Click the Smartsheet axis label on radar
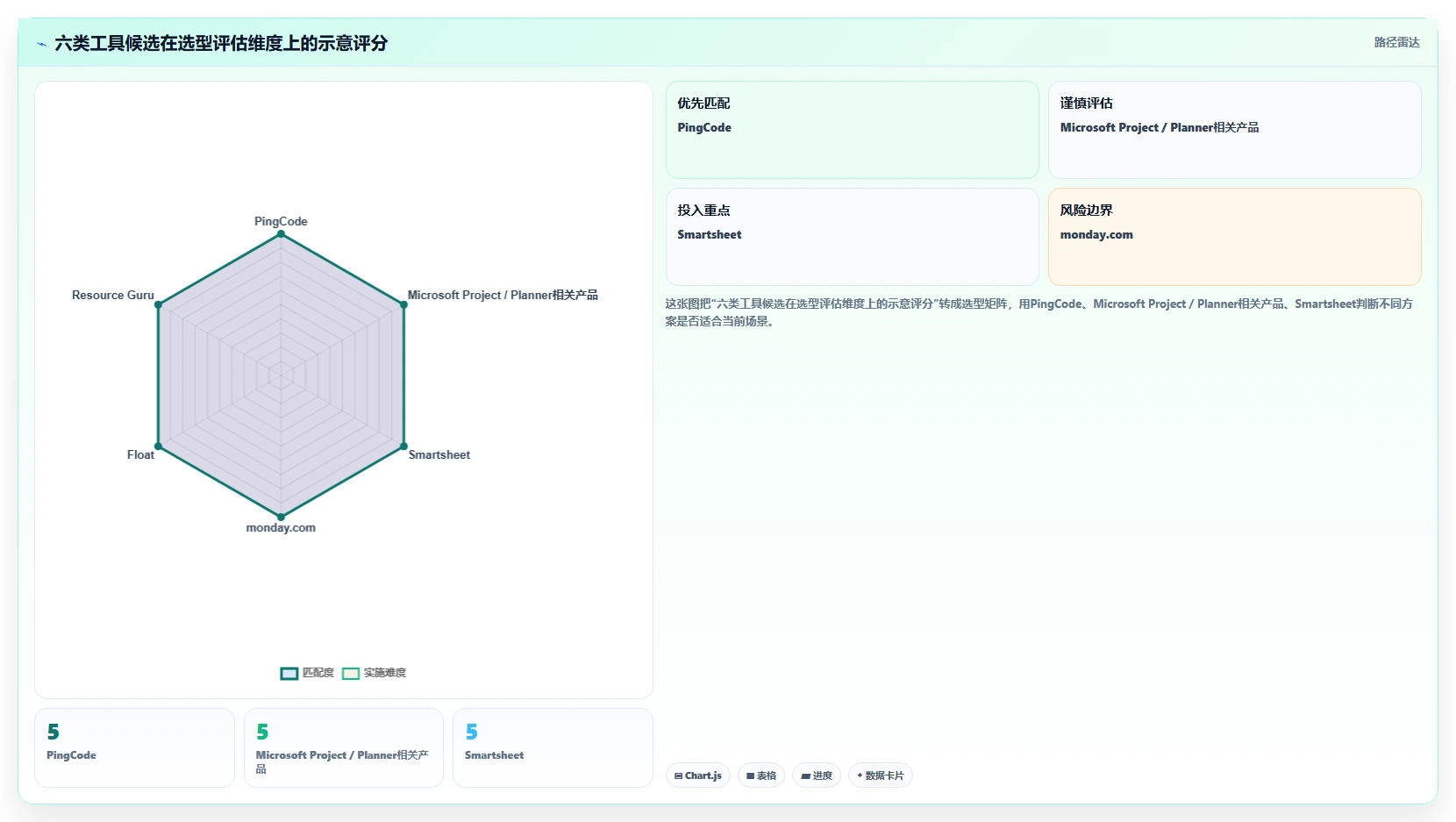This screenshot has height=822, width=1456. 439,454
